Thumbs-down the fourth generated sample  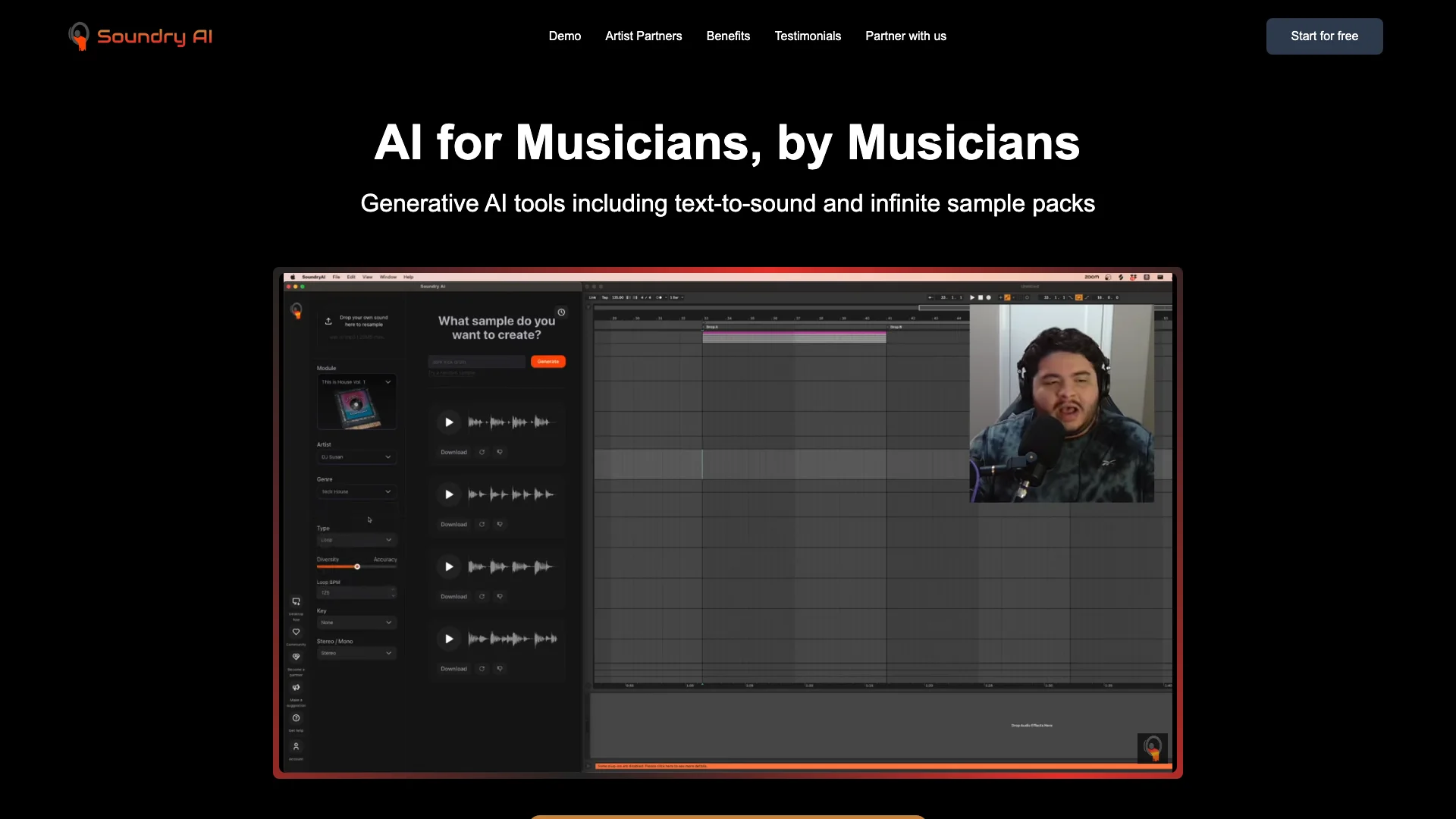500,669
